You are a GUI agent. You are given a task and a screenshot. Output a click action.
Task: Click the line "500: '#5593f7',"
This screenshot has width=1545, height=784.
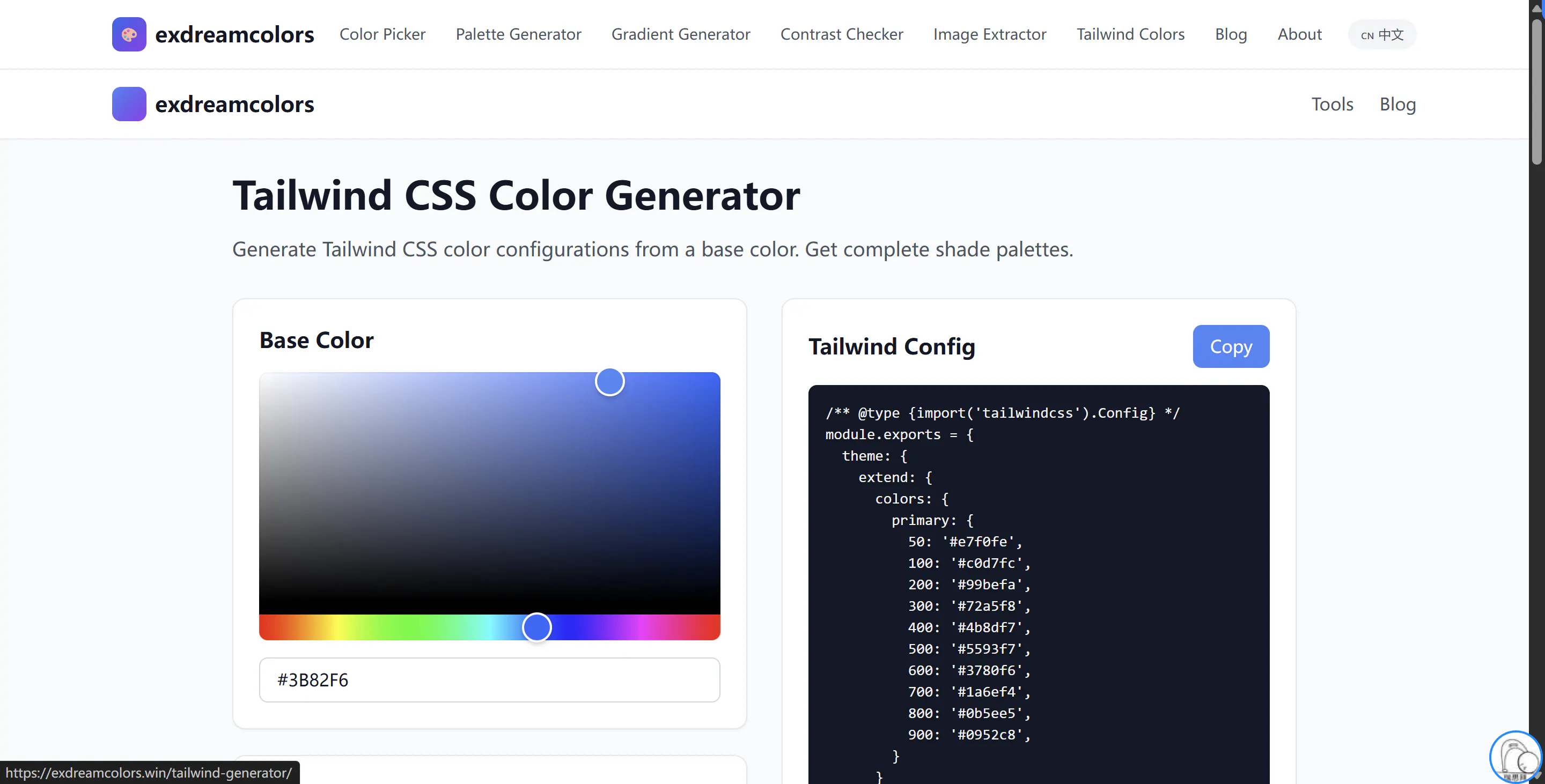click(x=969, y=649)
